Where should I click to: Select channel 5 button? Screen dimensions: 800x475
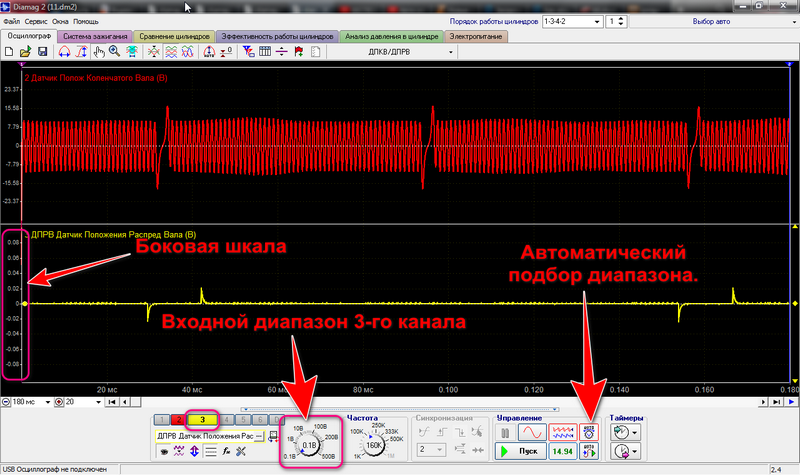pyautogui.click(x=243, y=420)
